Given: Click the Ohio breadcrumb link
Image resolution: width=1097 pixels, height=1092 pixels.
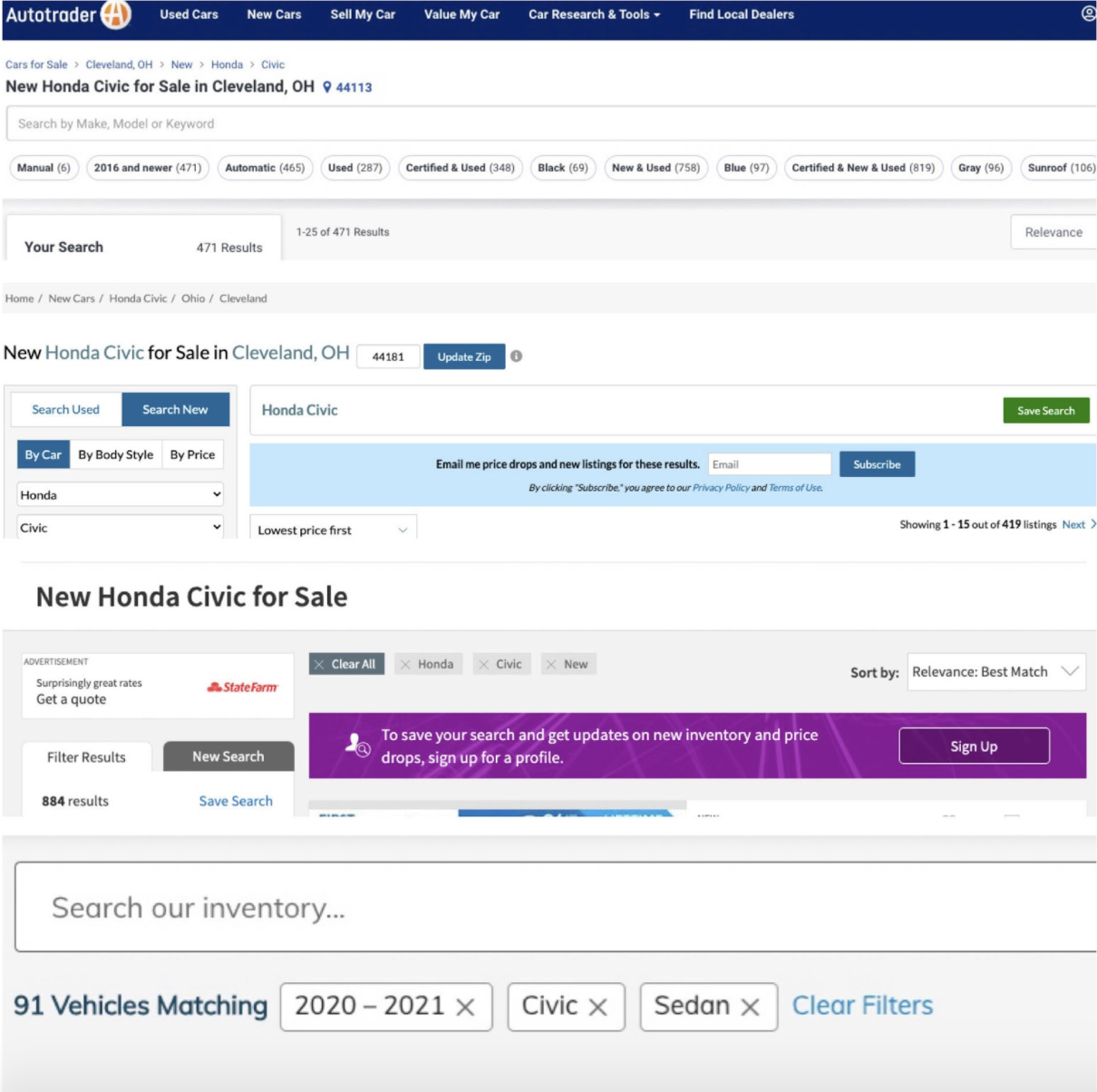Looking at the screenshot, I should (x=193, y=297).
